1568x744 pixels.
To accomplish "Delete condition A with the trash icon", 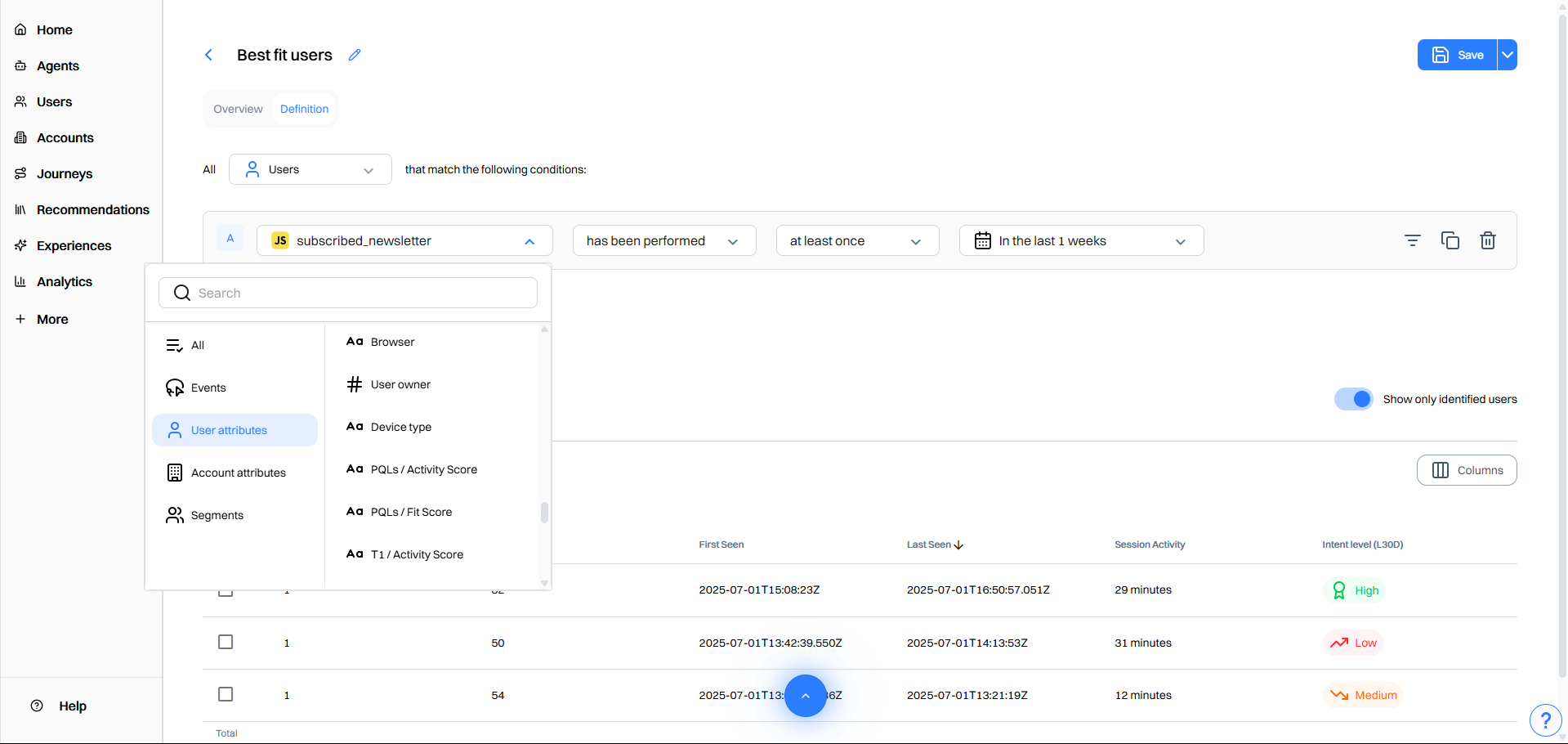I will click(x=1488, y=240).
